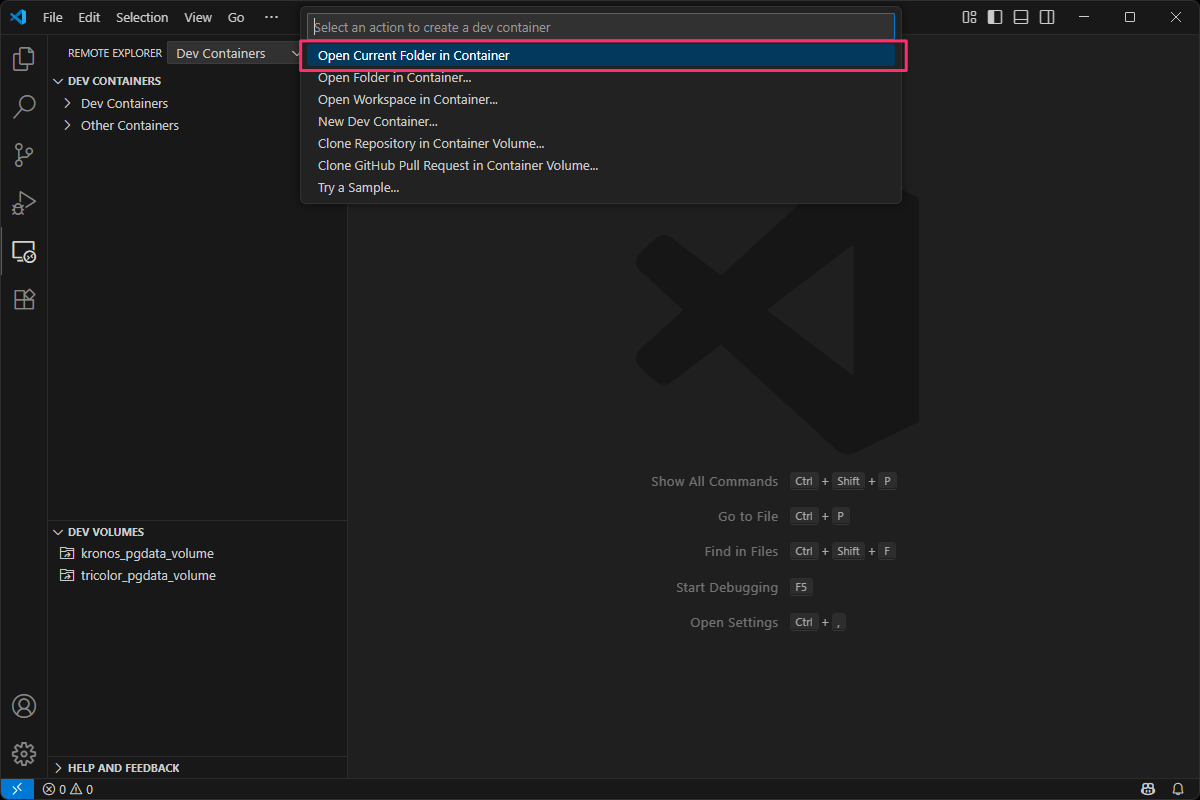Focus the dev container action input box
The width and height of the screenshot is (1200, 800).
point(601,27)
